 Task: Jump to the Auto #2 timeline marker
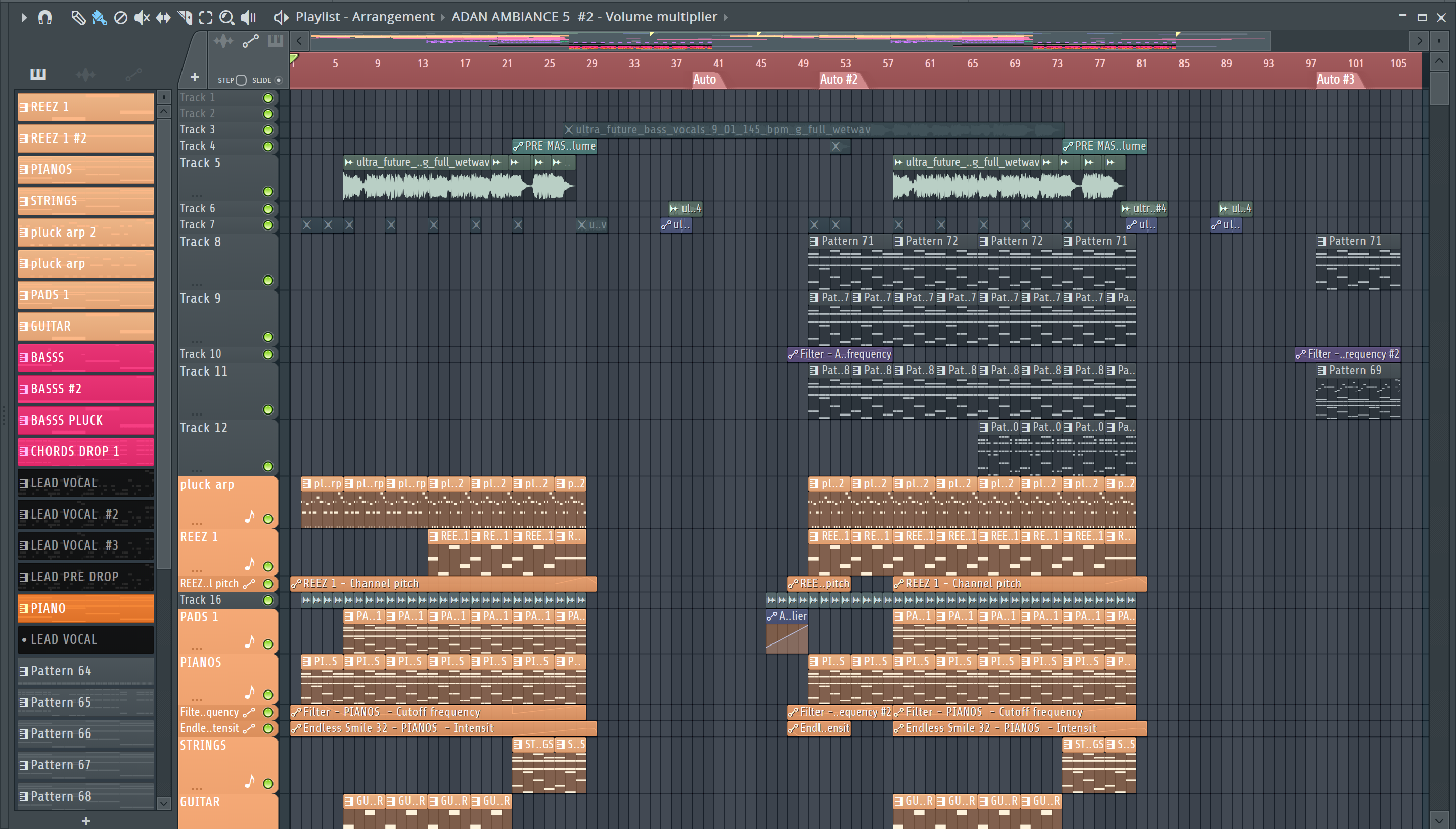pyautogui.click(x=839, y=80)
